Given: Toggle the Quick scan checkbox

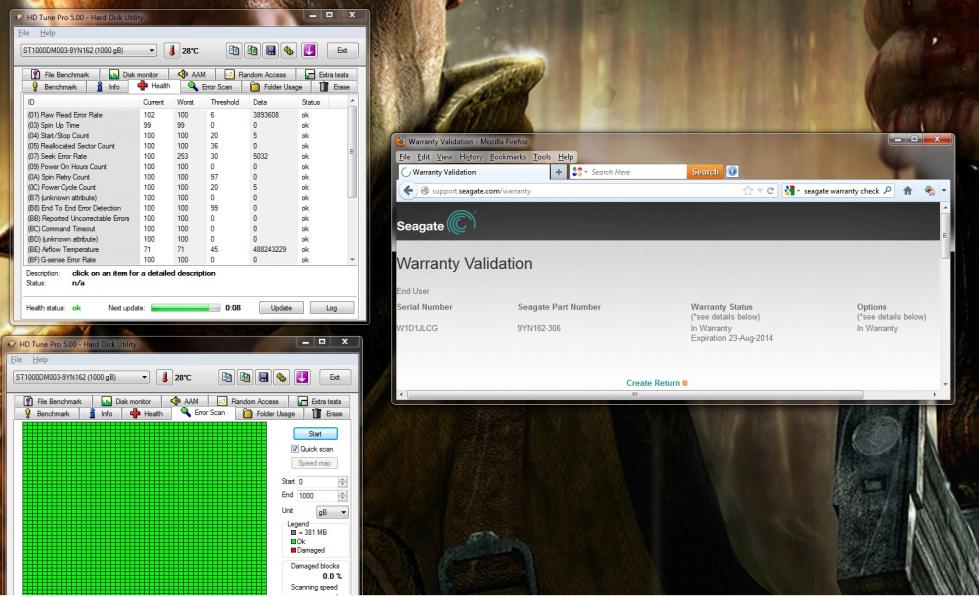Looking at the screenshot, I should pyautogui.click(x=295, y=449).
